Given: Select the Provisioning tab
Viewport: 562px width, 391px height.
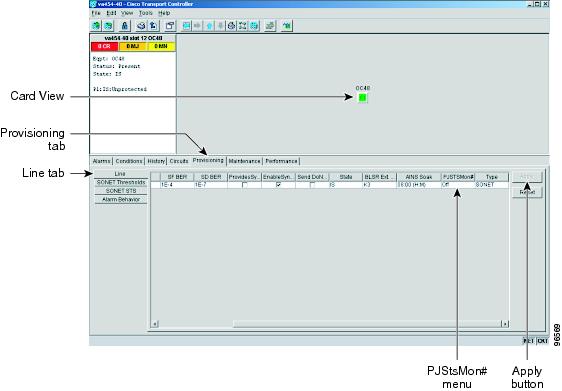Looking at the screenshot, I should pyautogui.click(x=208, y=160).
